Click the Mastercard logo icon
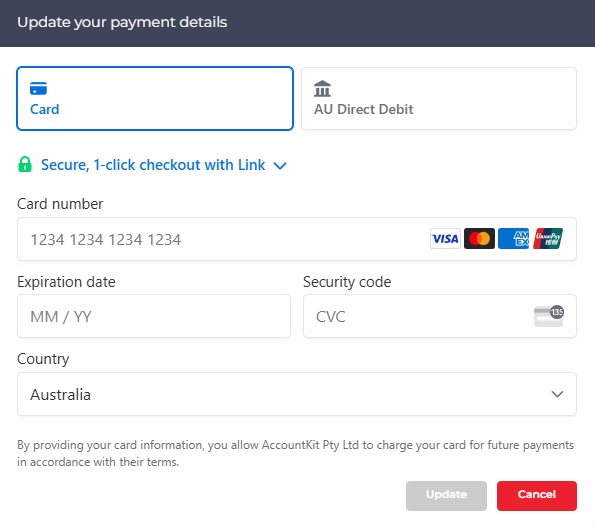This screenshot has height=527, width=595. 479,239
